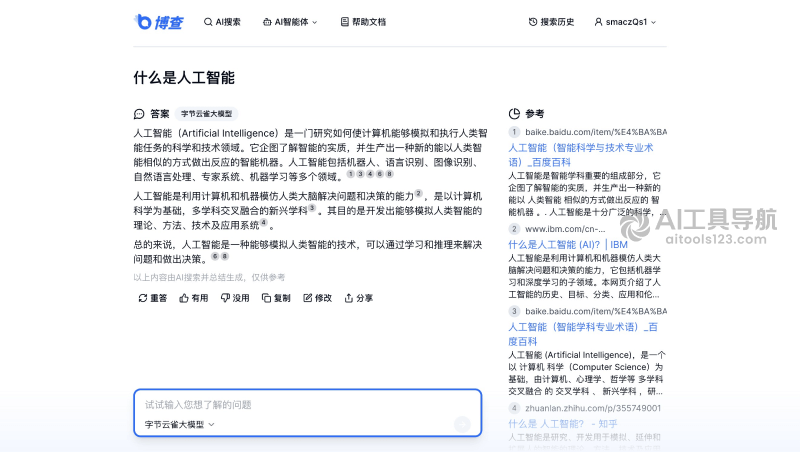This screenshot has width=800, height=452.
Task: Click 重答 to regenerate the answer
Action: tap(153, 298)
